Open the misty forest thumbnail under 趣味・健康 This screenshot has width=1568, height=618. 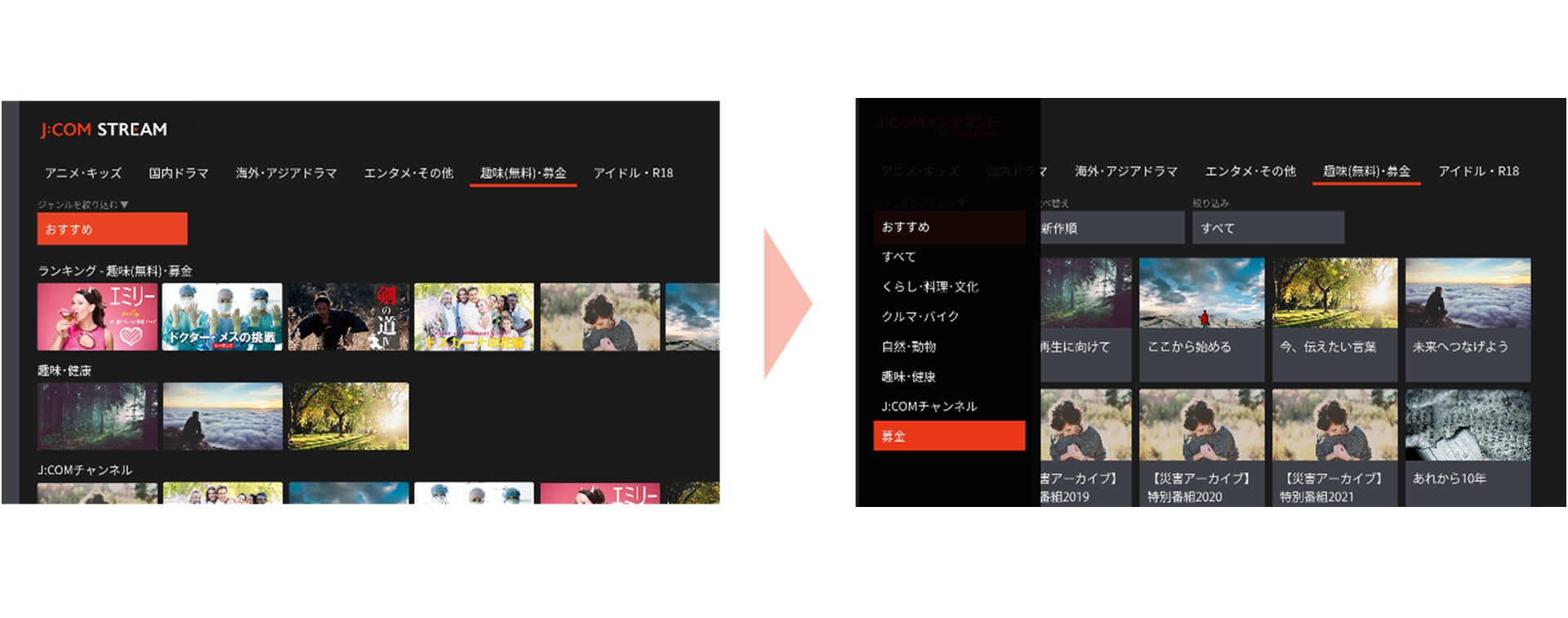(x=97, y=416)
